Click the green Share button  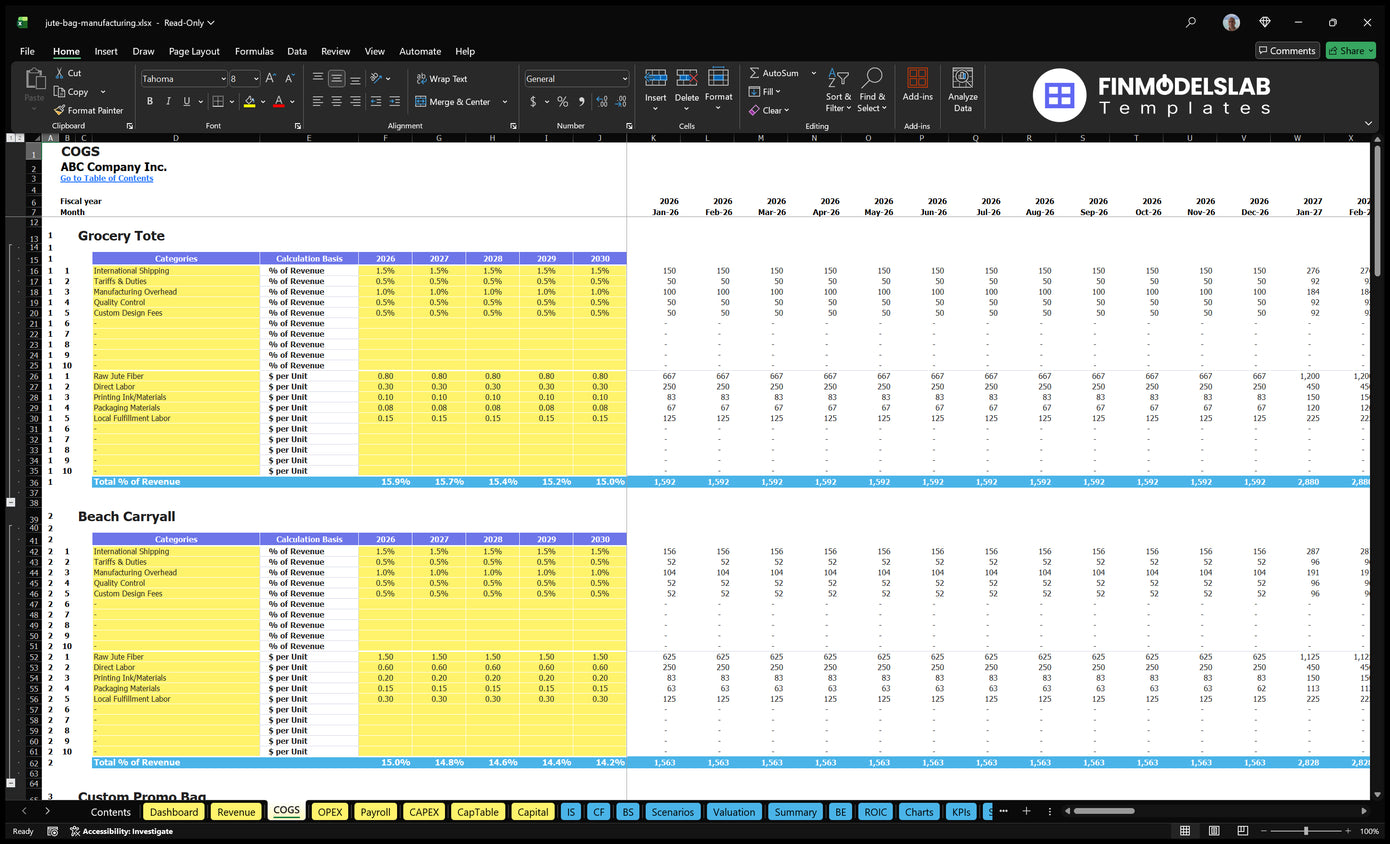click(1350, 51)
